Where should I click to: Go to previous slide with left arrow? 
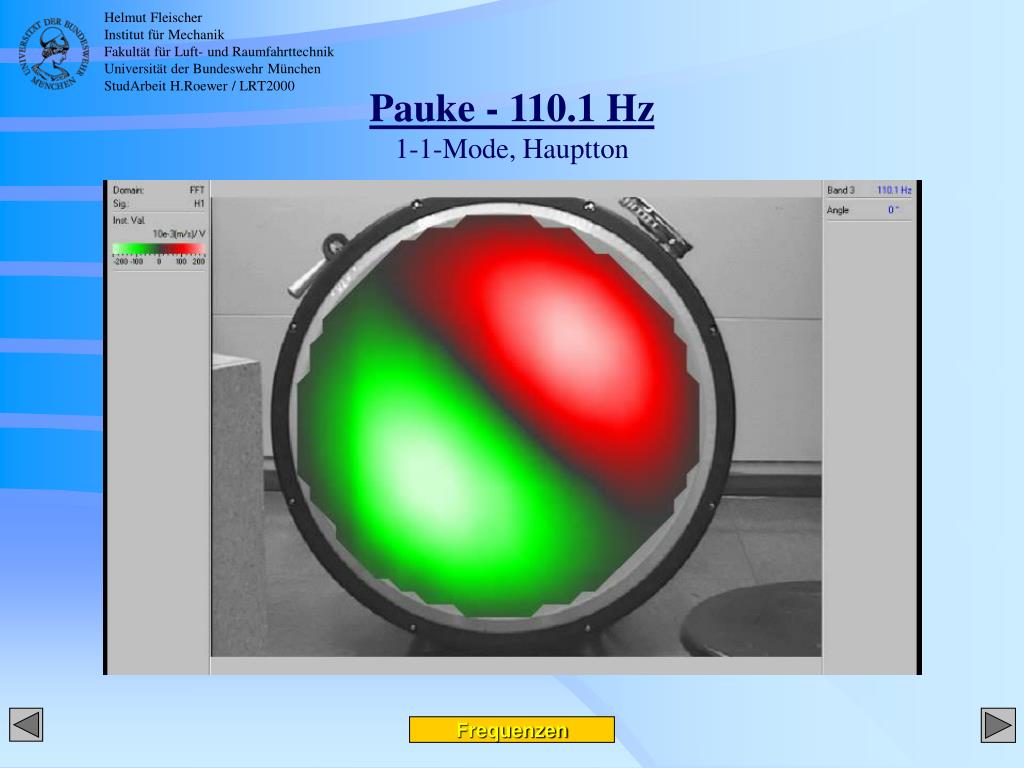click(26, 724)
